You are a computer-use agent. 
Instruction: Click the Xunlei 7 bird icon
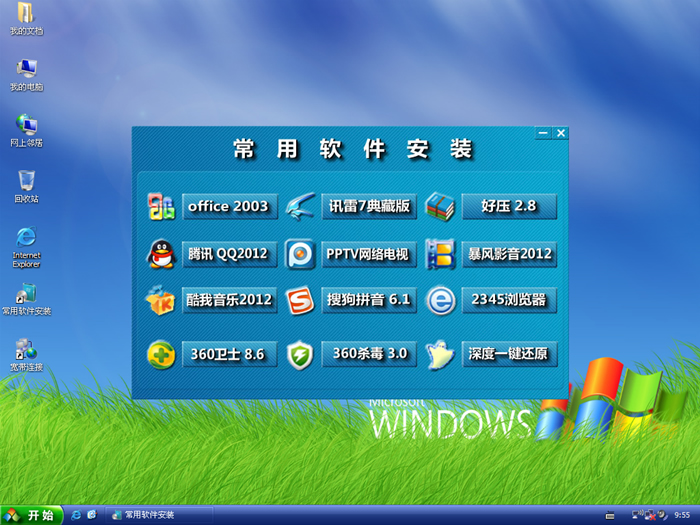tap(301, 207)
